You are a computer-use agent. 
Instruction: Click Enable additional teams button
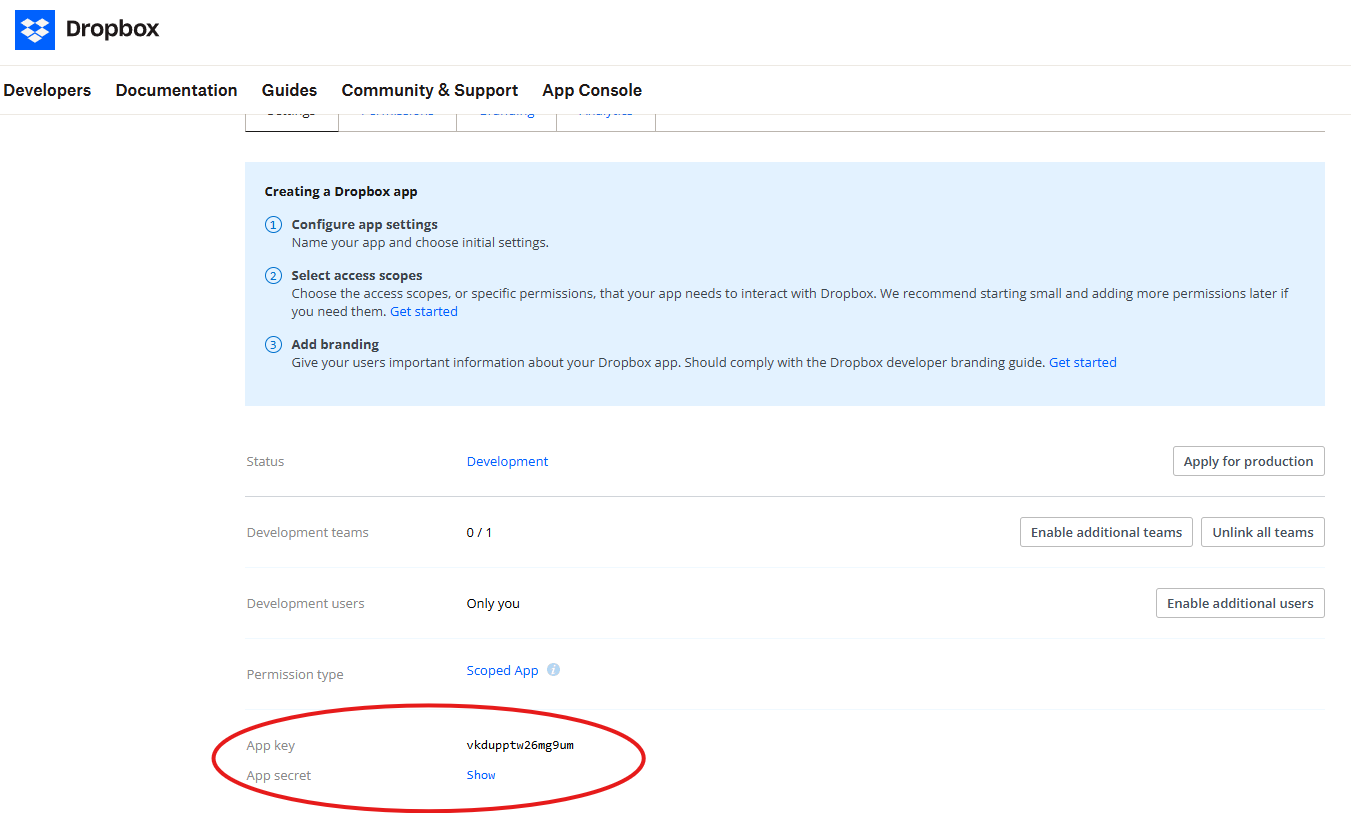tap(1106, 532)
